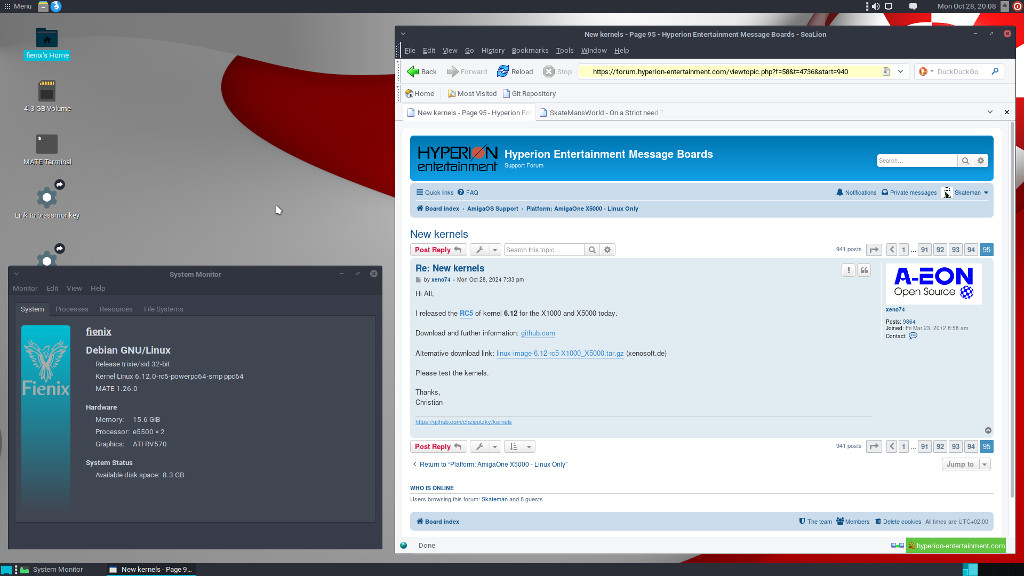Open the FAQ link
Image resolution: width=1024 pixels, height=576 pixels.
(468, 193)
